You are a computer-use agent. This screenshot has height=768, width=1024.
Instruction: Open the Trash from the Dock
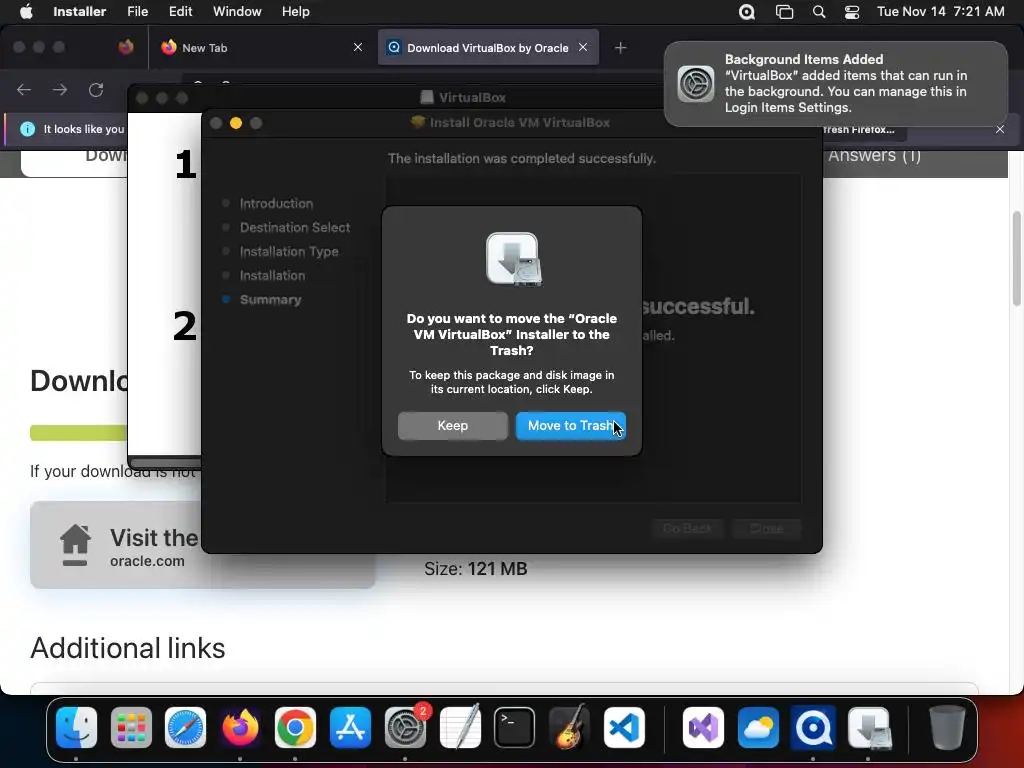click(947, 727)
